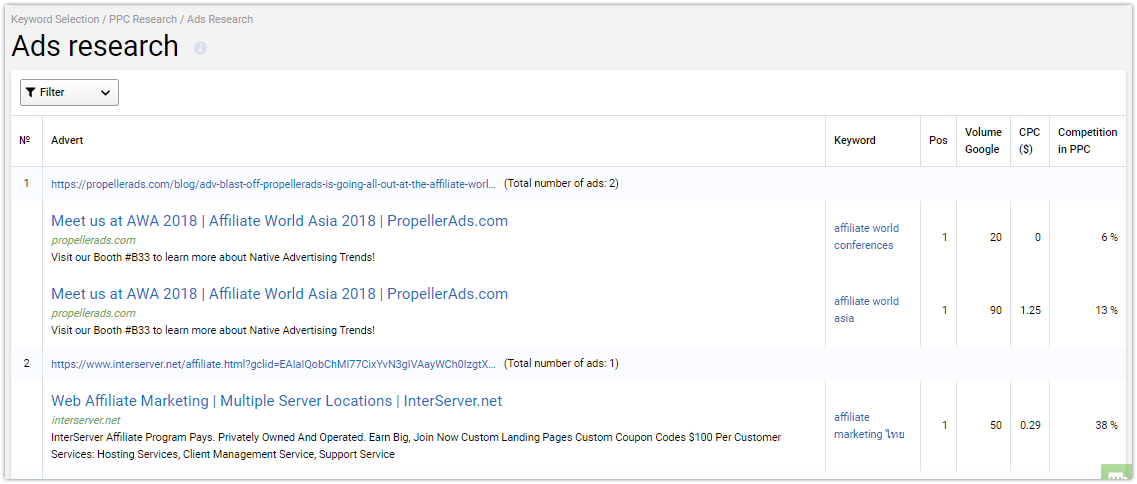Image resolution: width=1137 pixels, height=484 pixels.
Task: Click the info icon beside Ads research
Action: tap(200, 48)
